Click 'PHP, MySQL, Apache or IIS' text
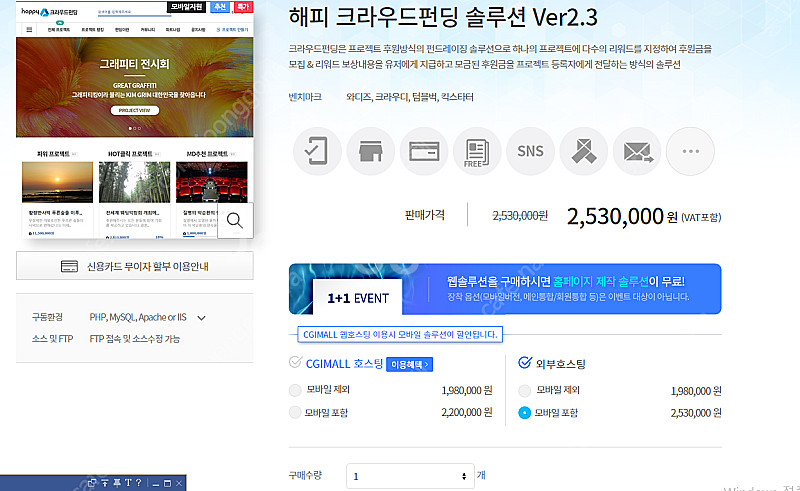The height and width of the screenshot is (491, 800). click(138, 317)
